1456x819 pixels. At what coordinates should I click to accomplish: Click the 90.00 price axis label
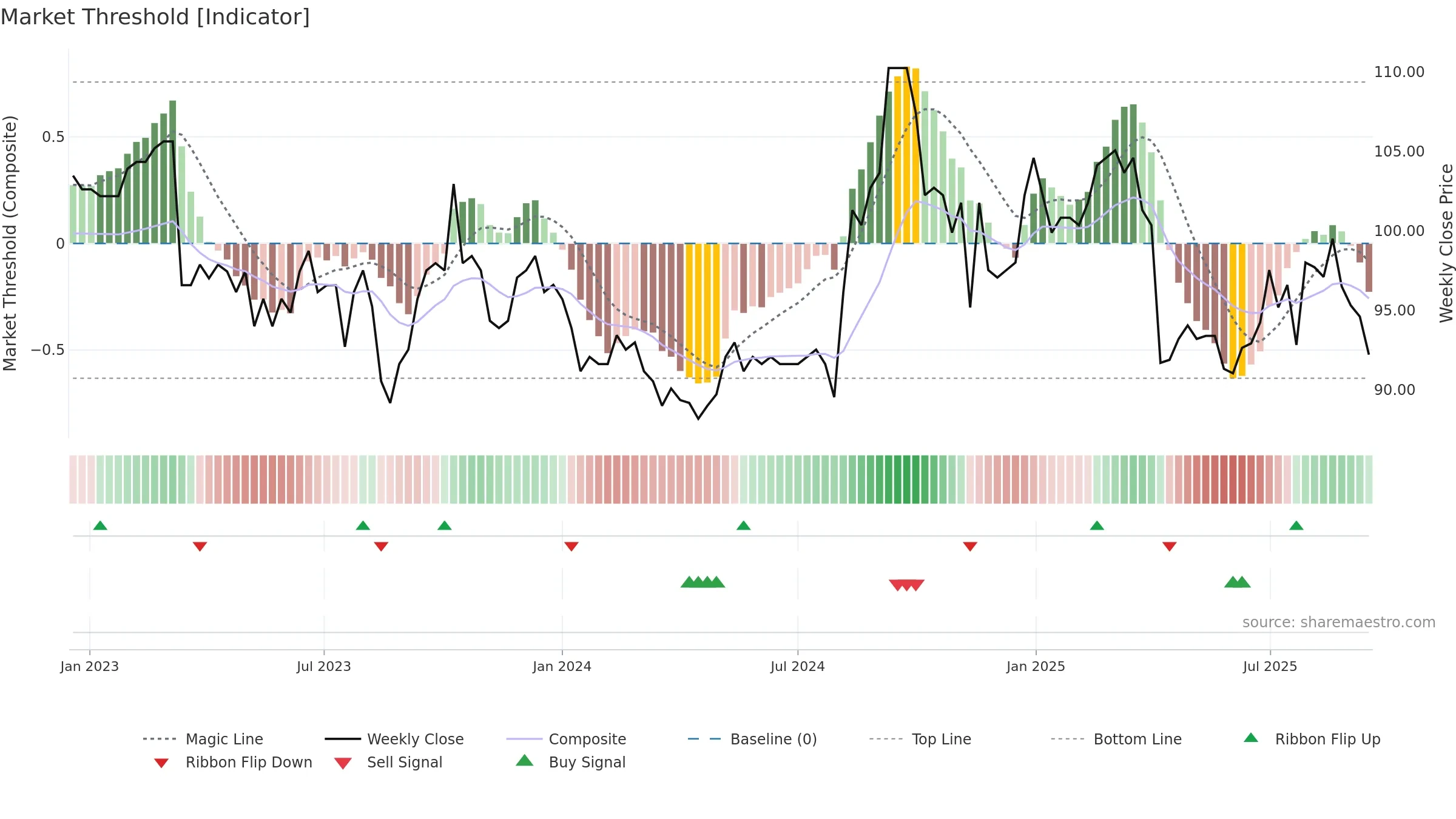click(1395, 389)
